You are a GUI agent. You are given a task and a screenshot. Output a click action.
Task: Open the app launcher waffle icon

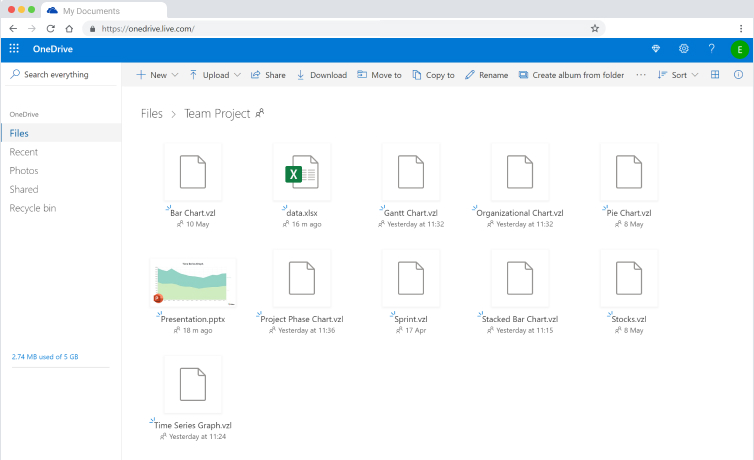(x=14, y=49)
